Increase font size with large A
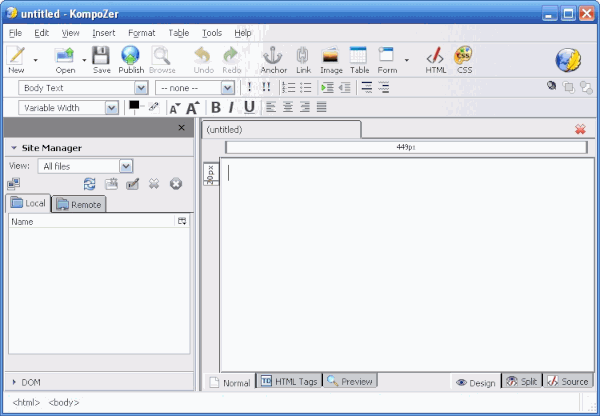600x416 pixels. point(193,108)
